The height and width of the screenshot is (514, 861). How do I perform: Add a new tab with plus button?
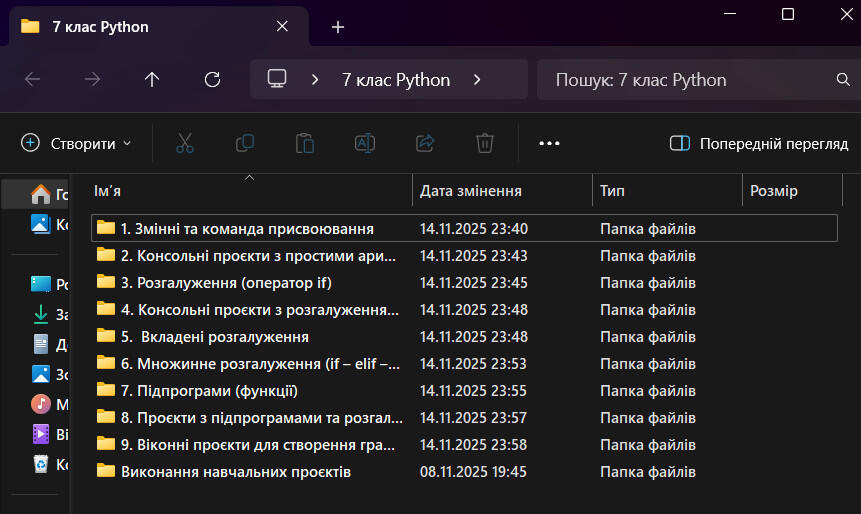[x=338, y=27]
